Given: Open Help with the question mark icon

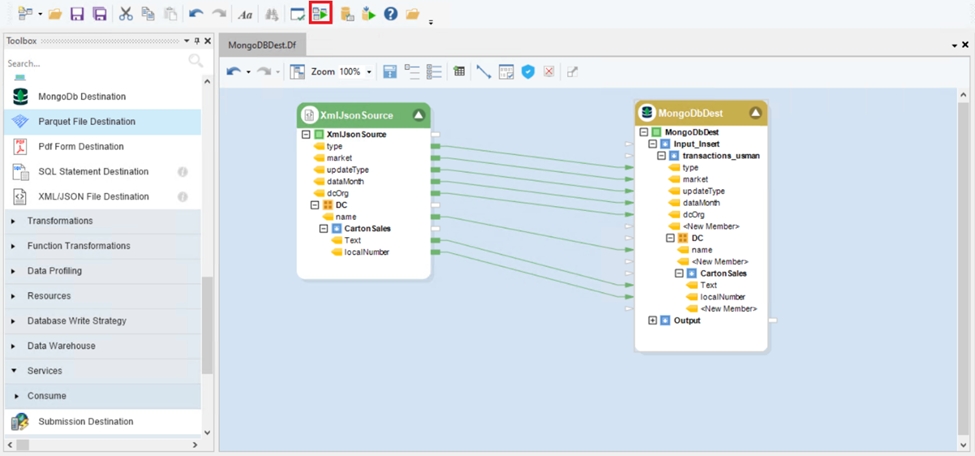Looking at the screenshot, I should point(390,13).
